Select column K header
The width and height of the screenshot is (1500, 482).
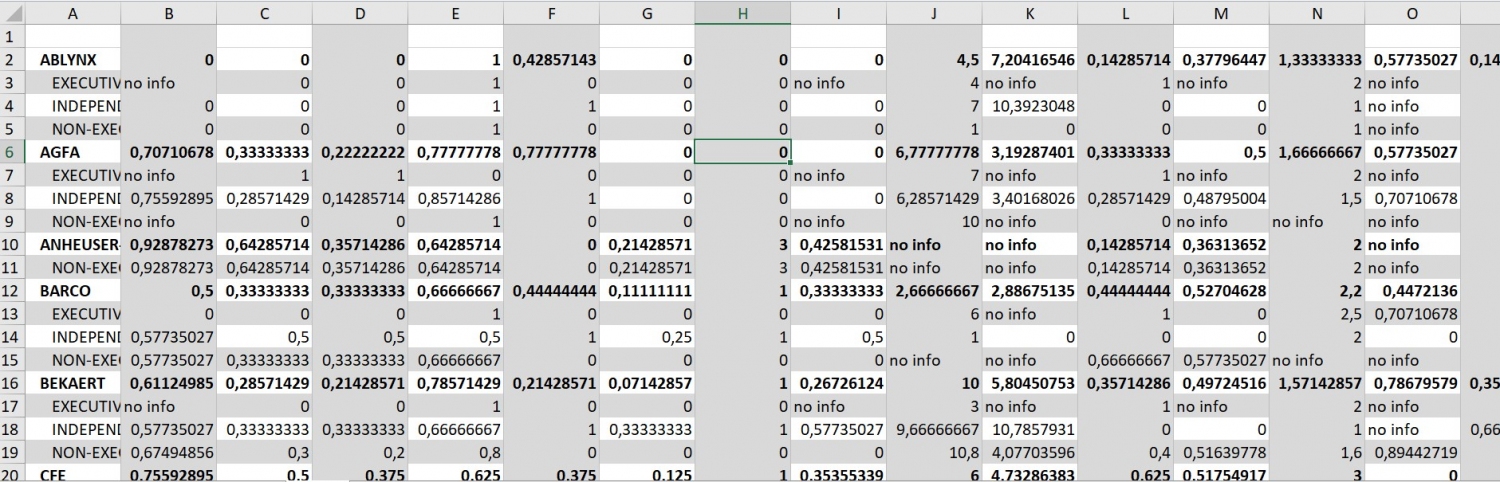point(1030,14)
